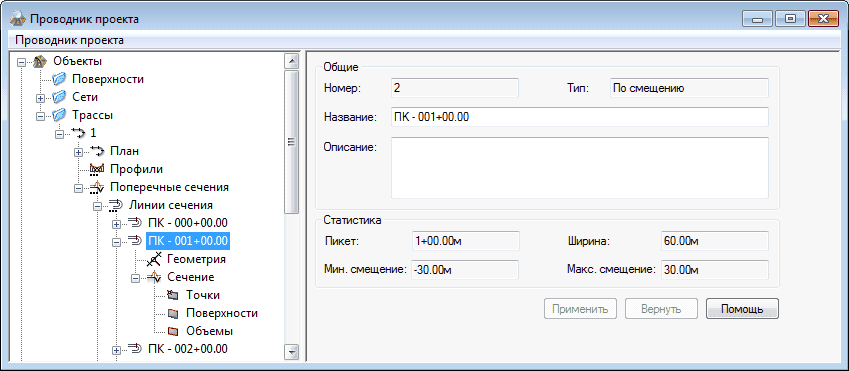Click the tree scrollbar down arrow
The image size is (849, 371).
[292, 352]
